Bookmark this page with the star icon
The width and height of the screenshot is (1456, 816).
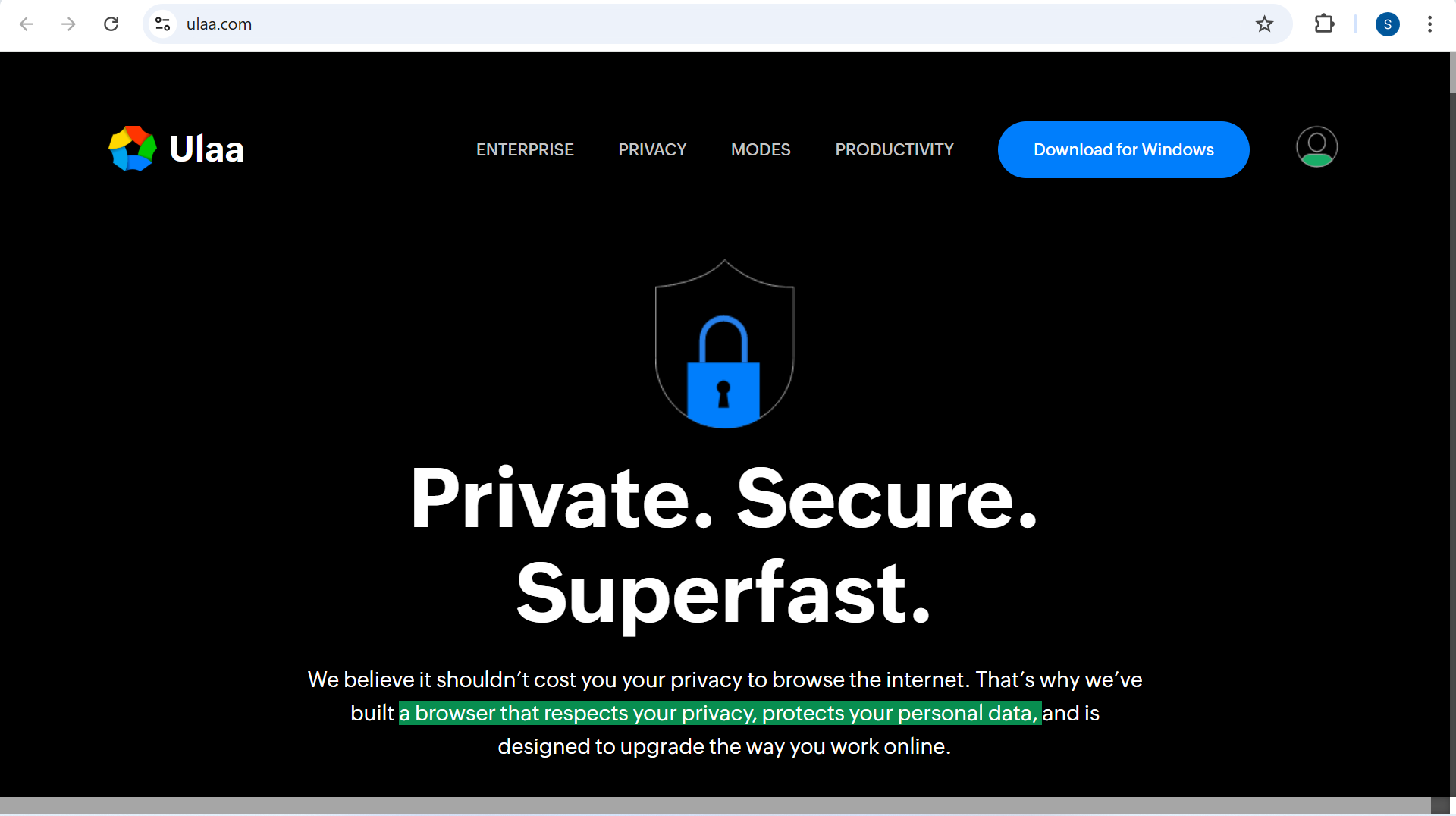[x=1264, y=24]
